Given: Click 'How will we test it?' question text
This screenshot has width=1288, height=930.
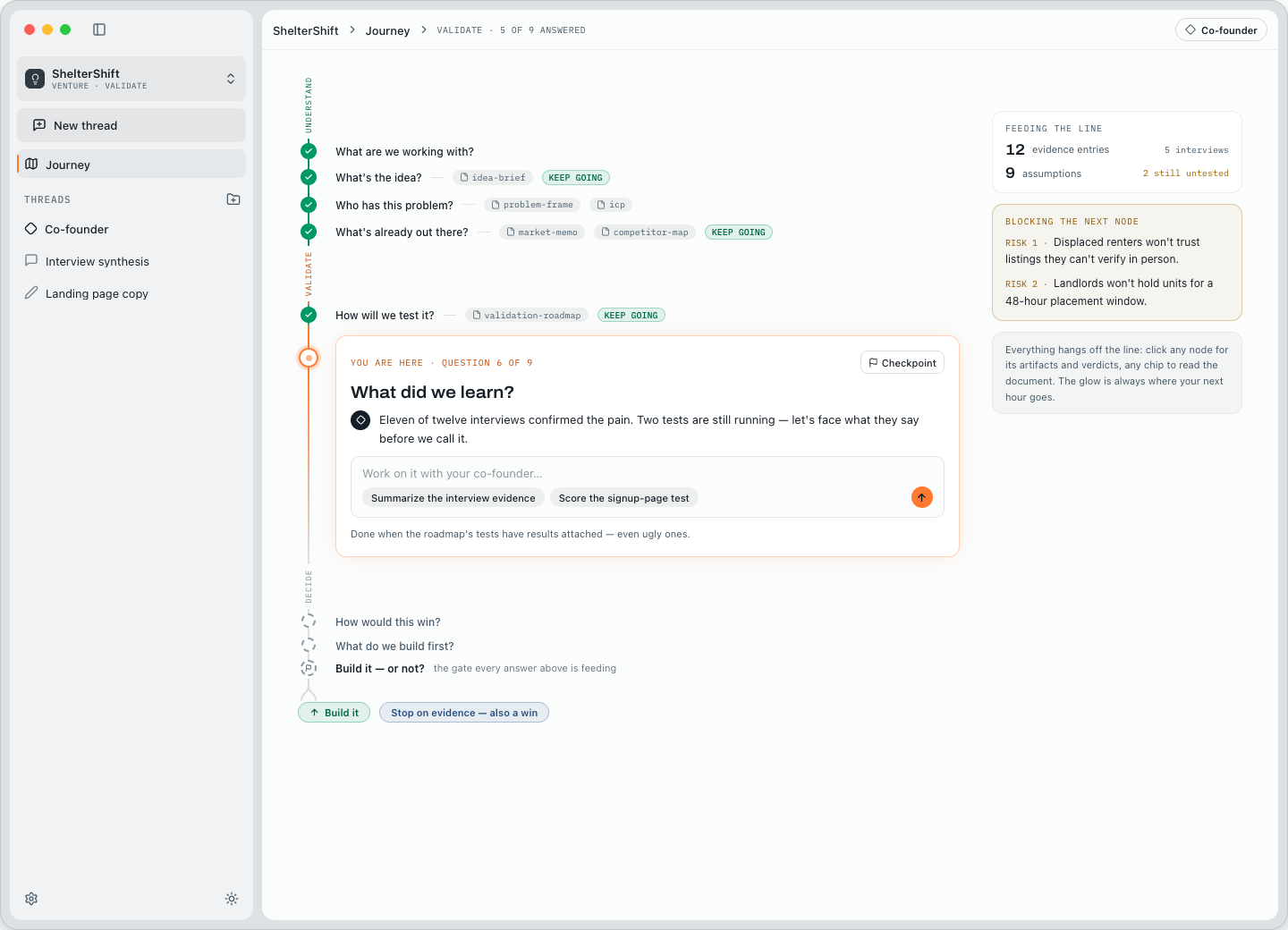Looking at the screenshot, I should point(385,315).
